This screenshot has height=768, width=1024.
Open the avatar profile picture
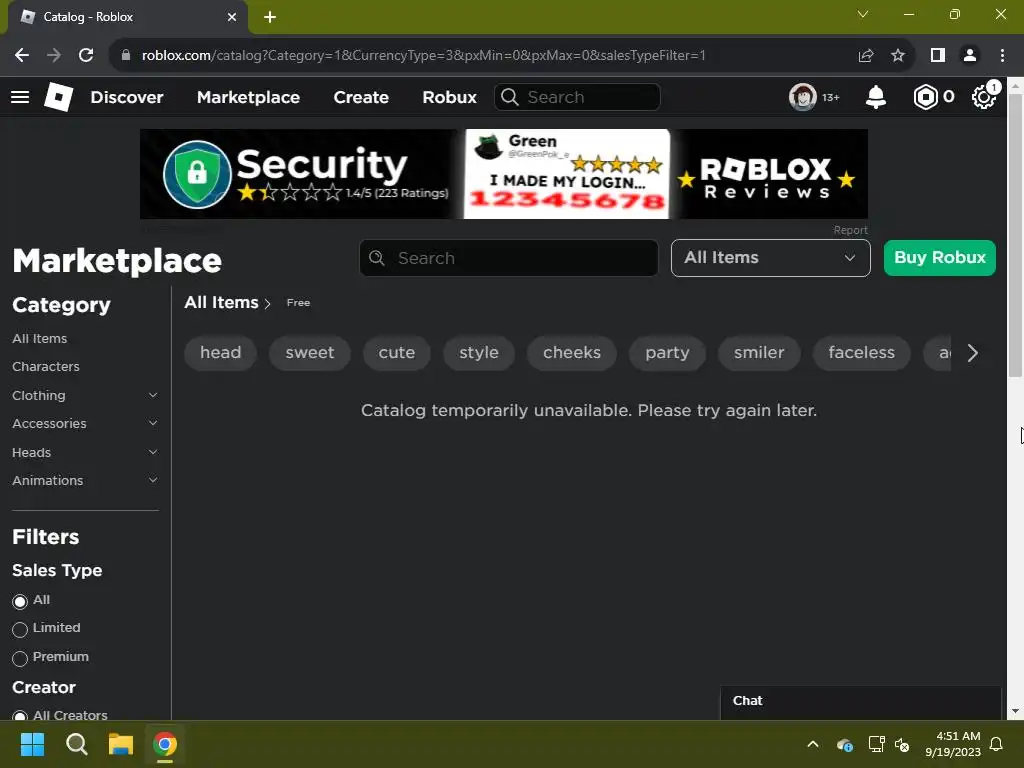tap(802, 97)
